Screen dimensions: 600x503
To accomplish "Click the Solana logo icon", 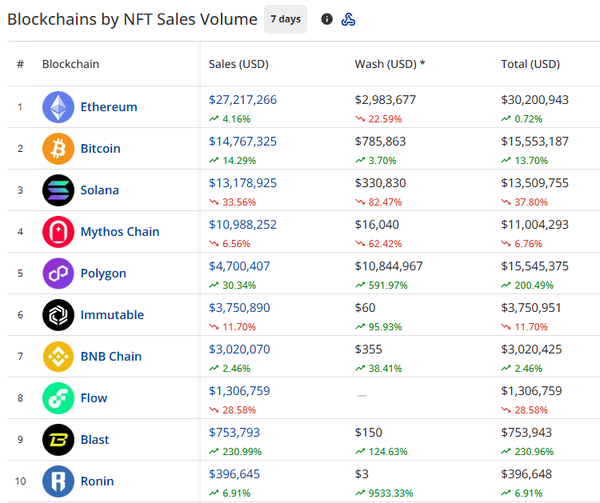I will click(58, 190).
